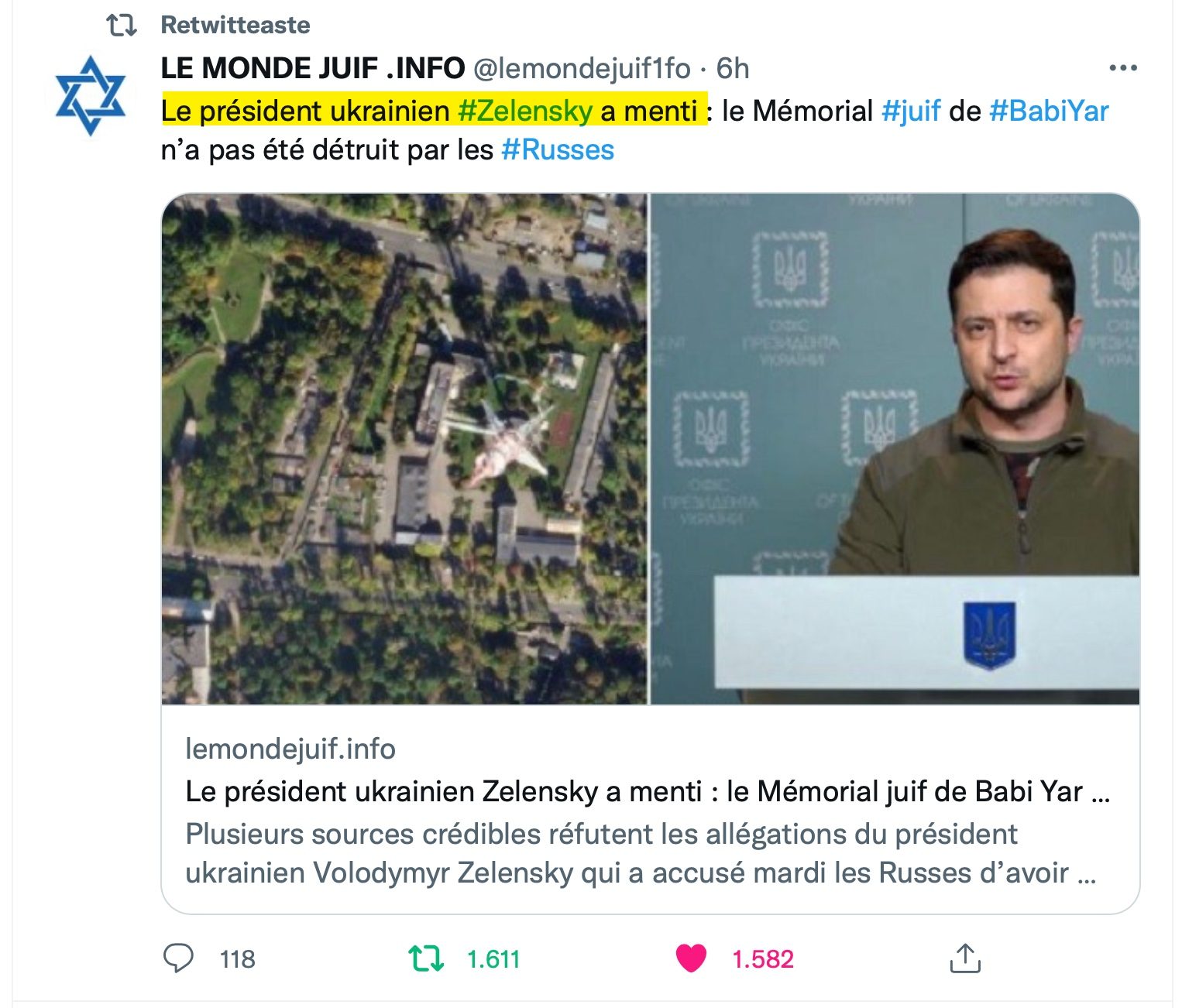Open the three-dot more options menu
1182x1008 pixels.
(1123, 68)
